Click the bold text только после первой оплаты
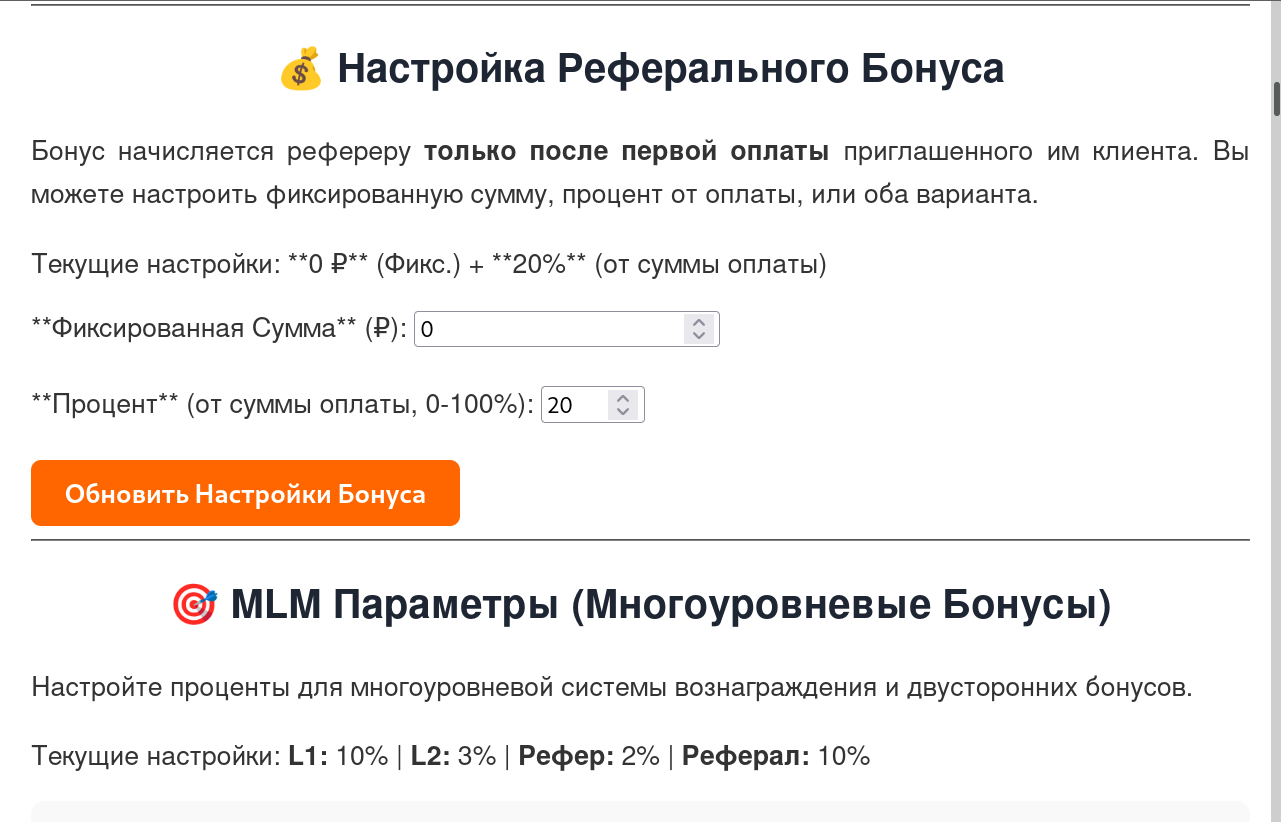1281x822 pixels. tap(626, 151)
